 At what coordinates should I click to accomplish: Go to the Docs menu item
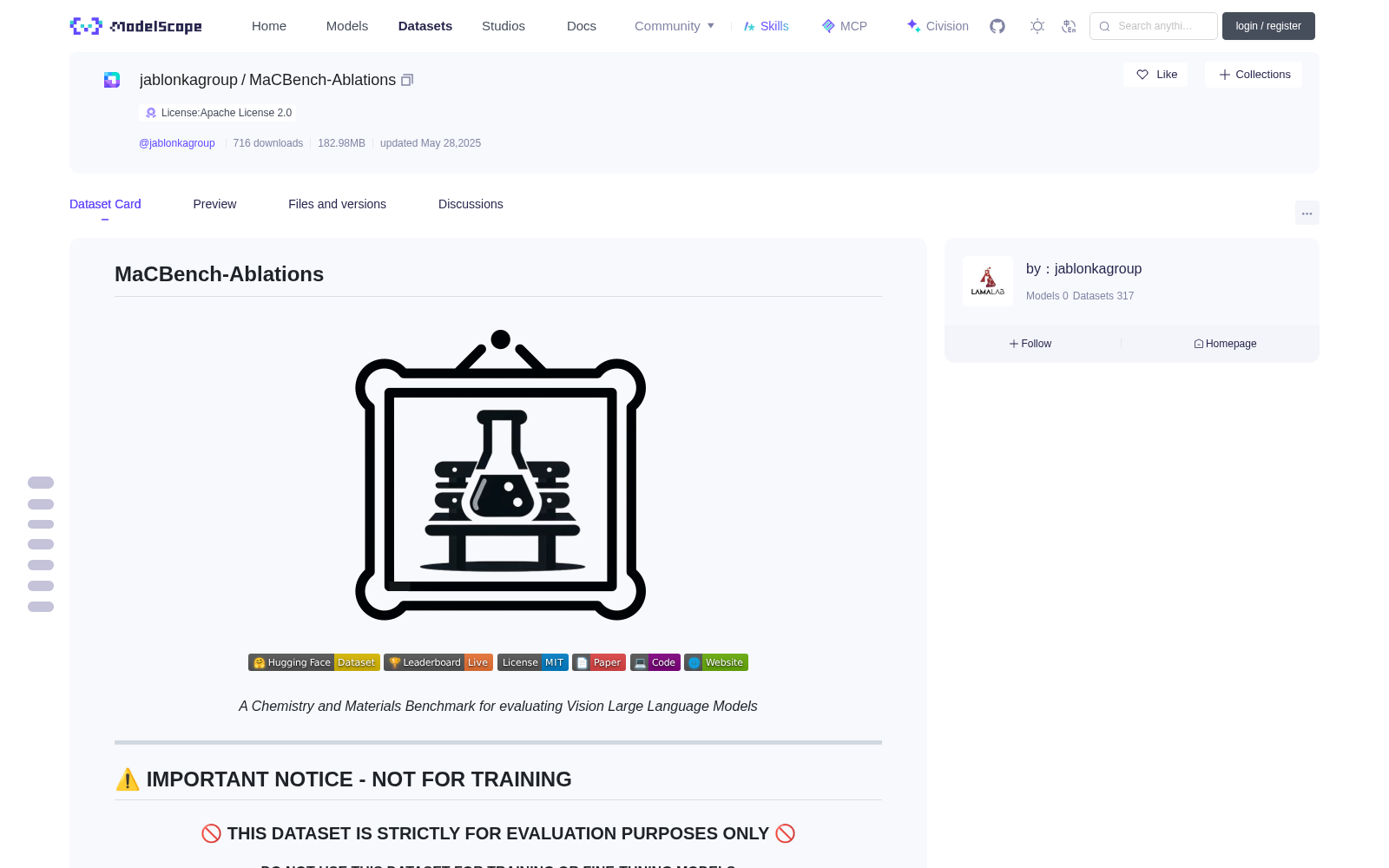coord(582,26)
